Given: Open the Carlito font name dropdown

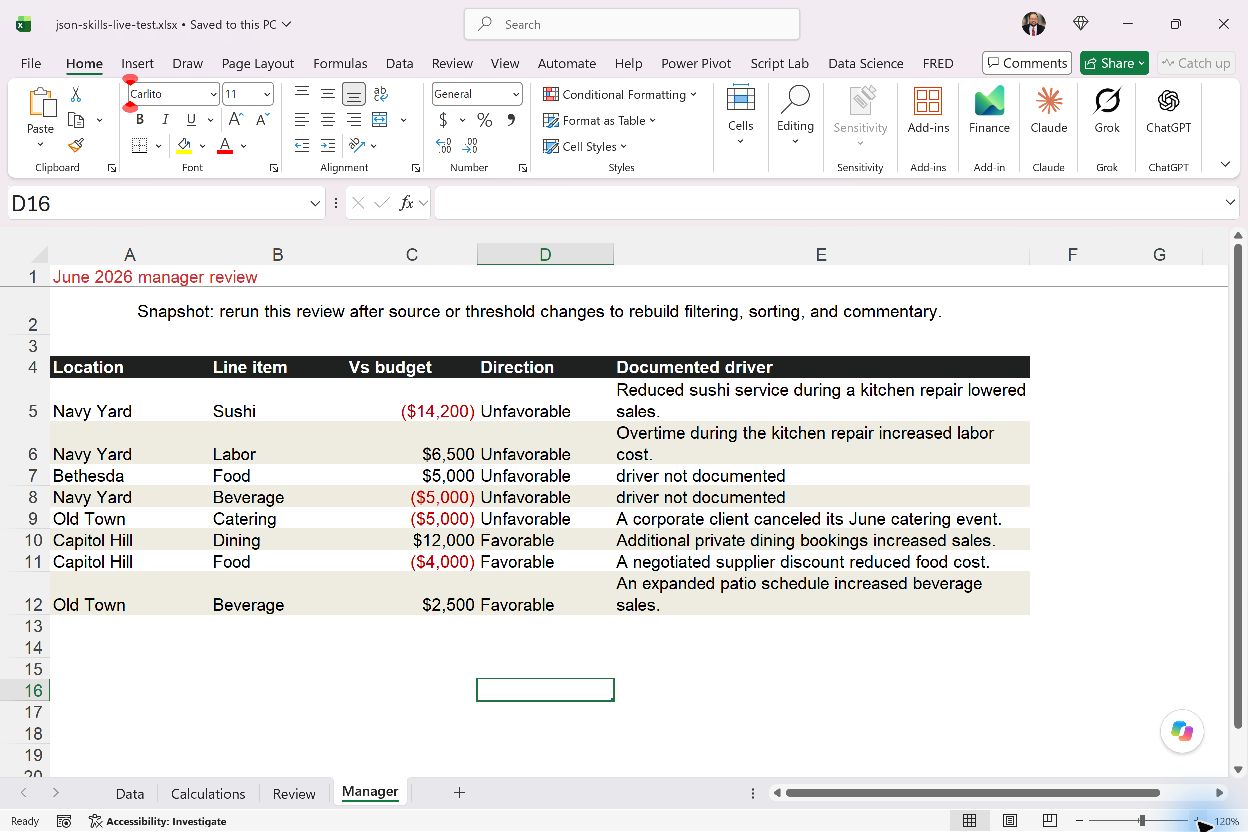Looking at the screenshot, I should click(x=213, y=94).
